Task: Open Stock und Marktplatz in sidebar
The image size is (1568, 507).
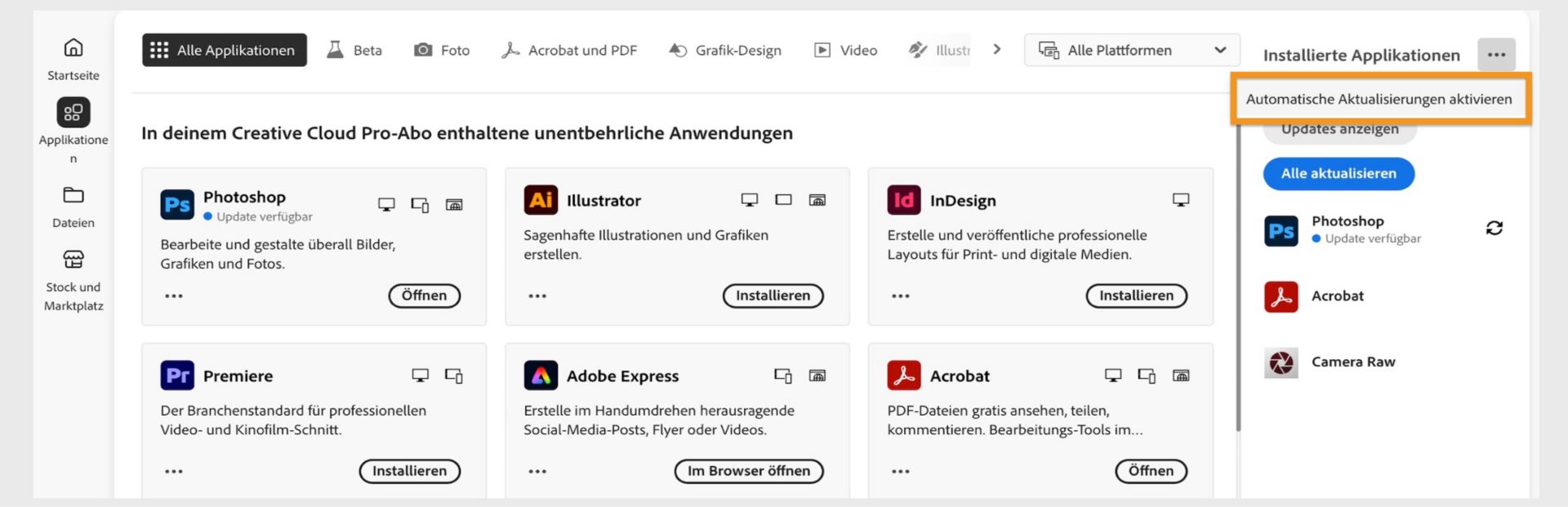Action: [x=73, y=281]
